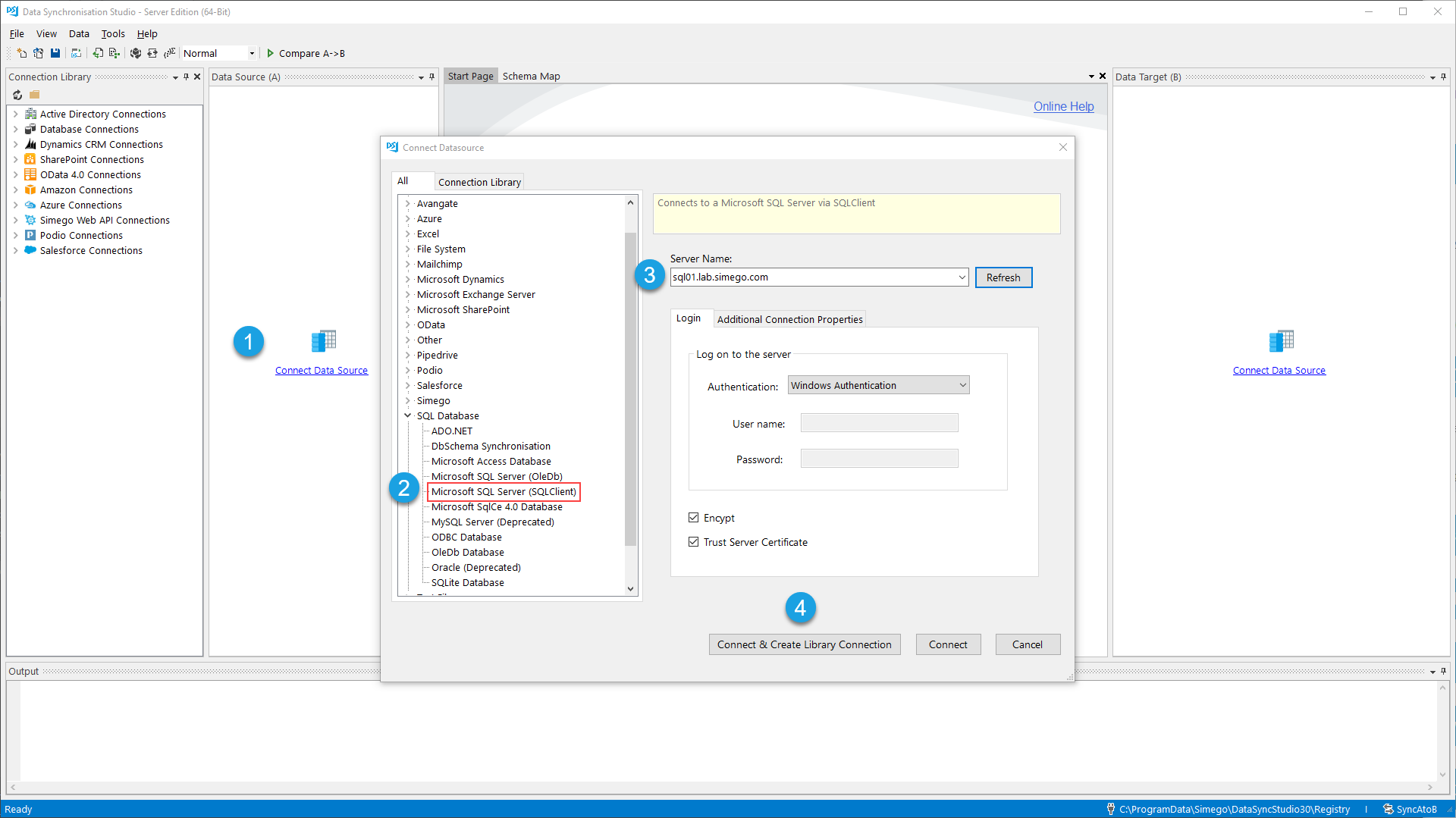The width and height of the screenshot is (1456, 818).
Task: Click the provider list scroll down arrow
Action: tap(630, 589)
